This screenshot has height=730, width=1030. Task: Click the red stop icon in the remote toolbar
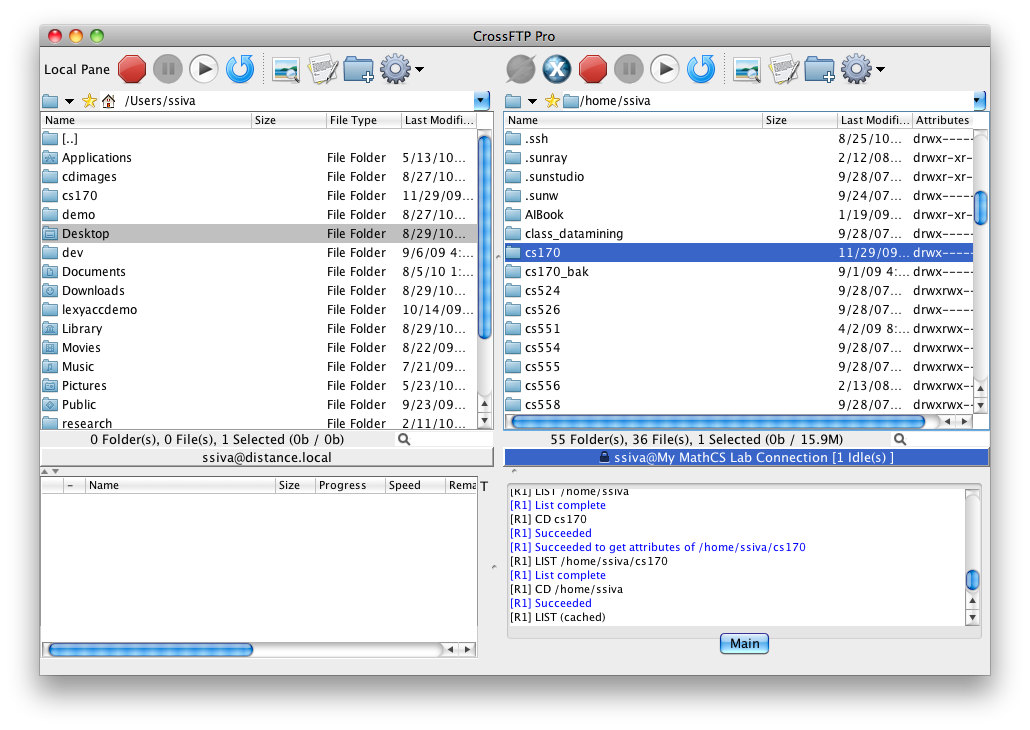pos(593,69)
